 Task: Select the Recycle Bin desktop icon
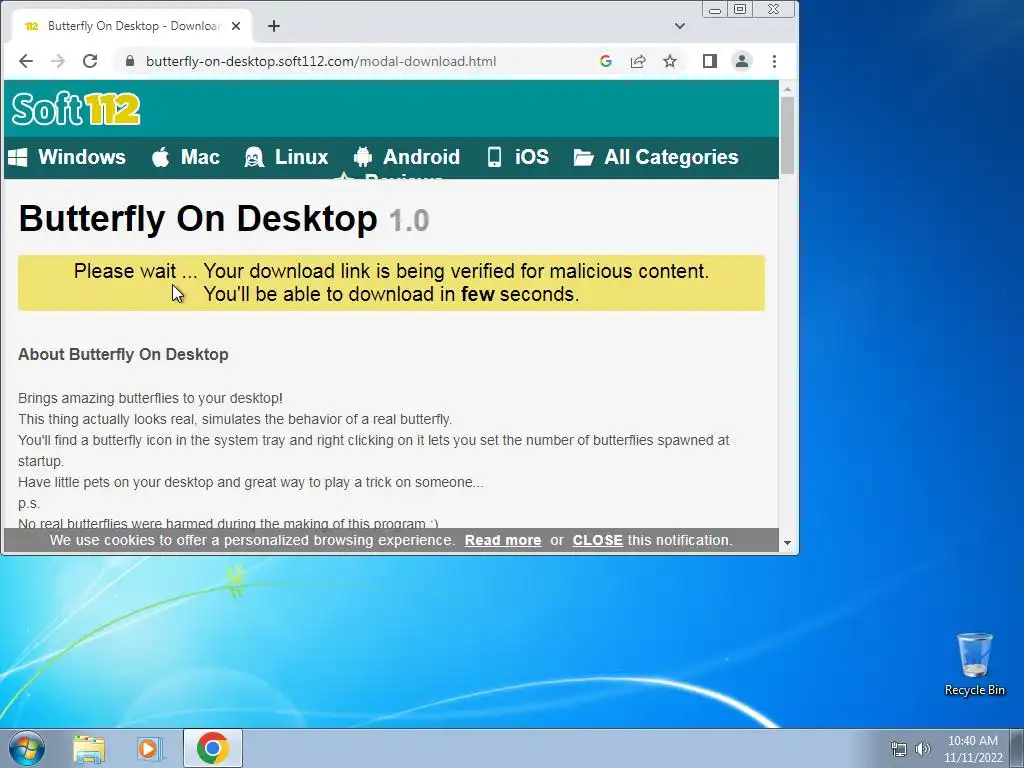974,664
